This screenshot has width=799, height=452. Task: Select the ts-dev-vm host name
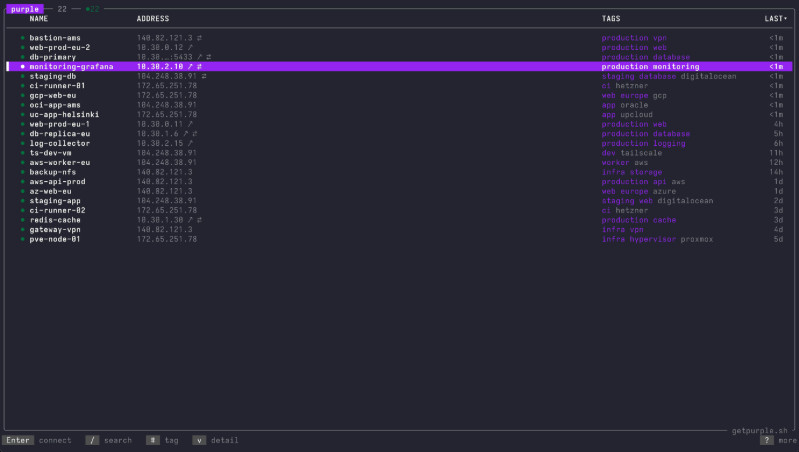(x=50, y=153)
